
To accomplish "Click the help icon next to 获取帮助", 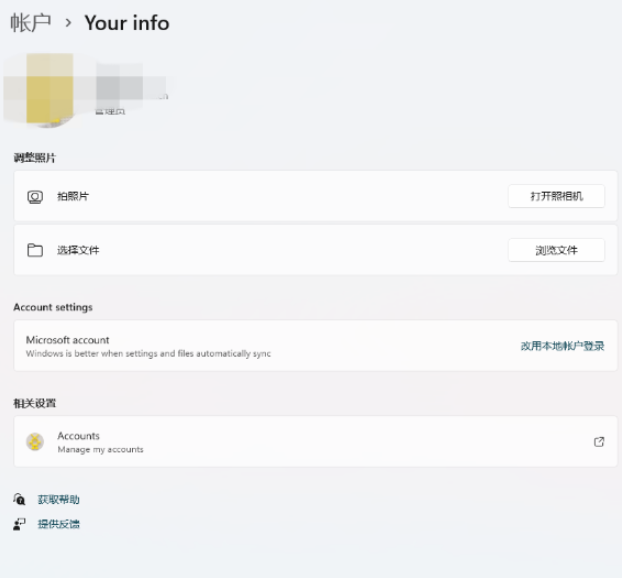I will click(x=19, y=499).
